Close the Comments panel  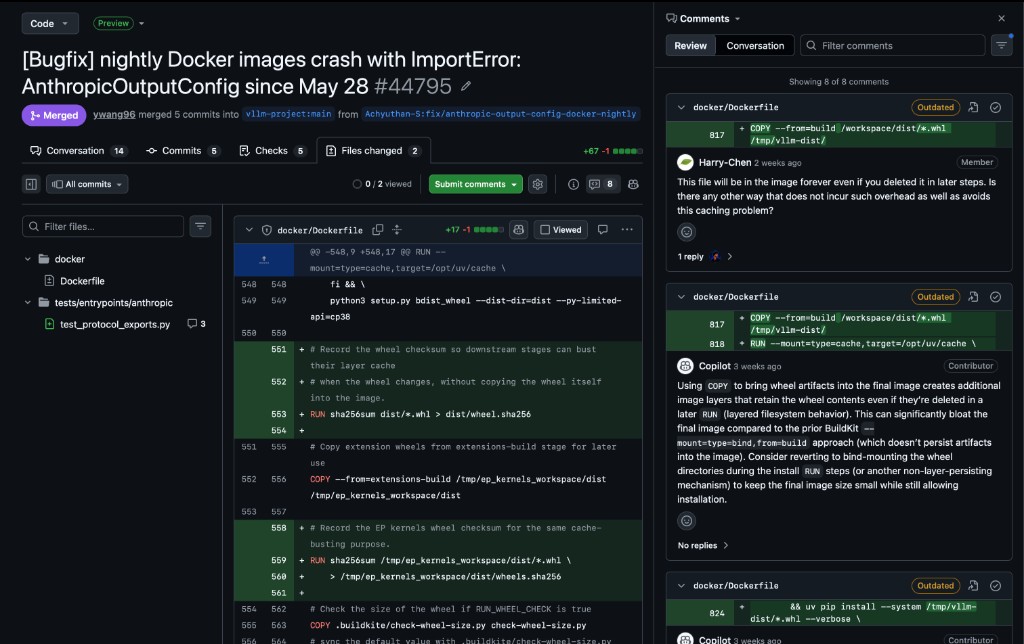pyautogui.click(x=1002, y=18)
